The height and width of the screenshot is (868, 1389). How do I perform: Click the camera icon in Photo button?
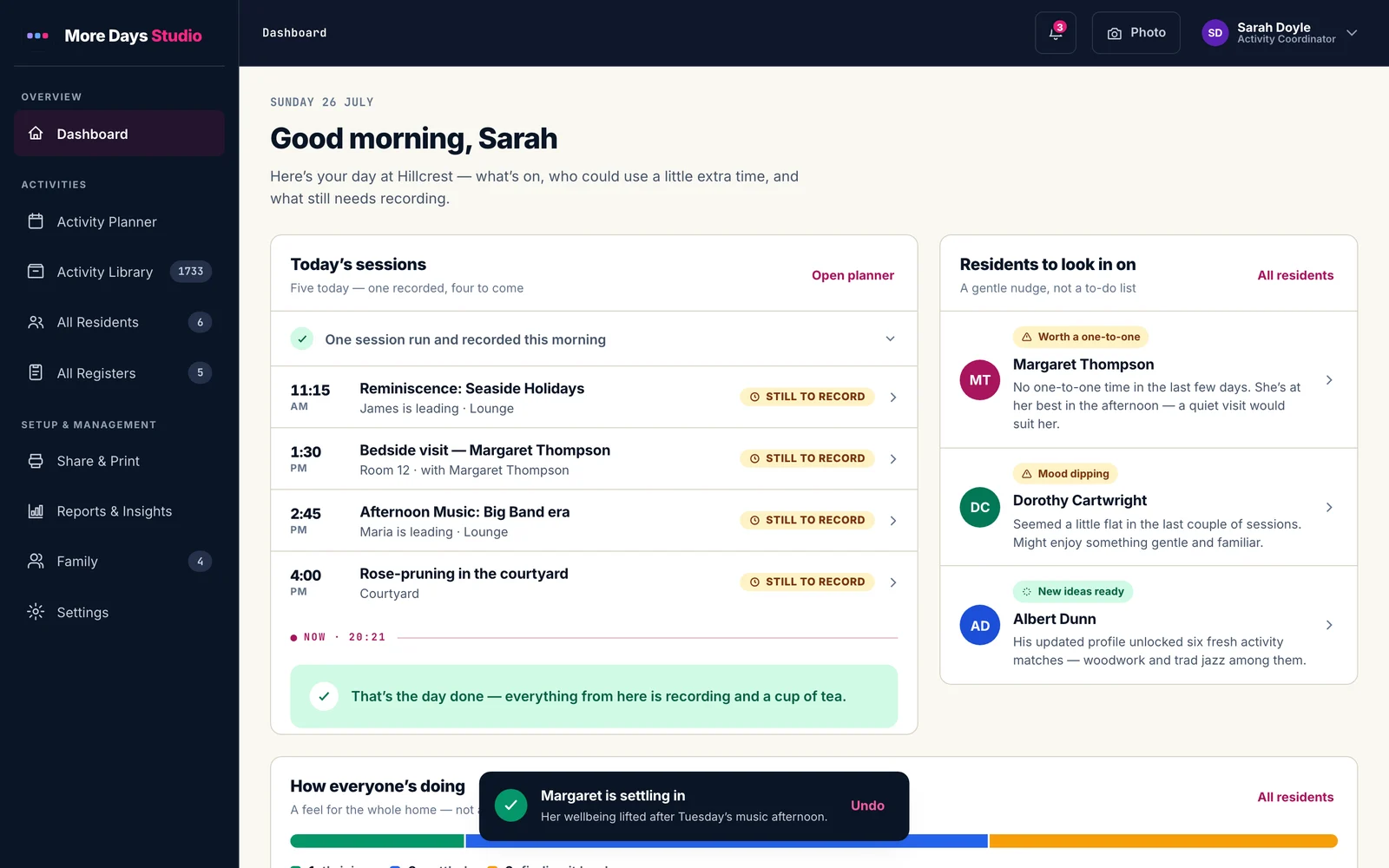point(1114,33)
